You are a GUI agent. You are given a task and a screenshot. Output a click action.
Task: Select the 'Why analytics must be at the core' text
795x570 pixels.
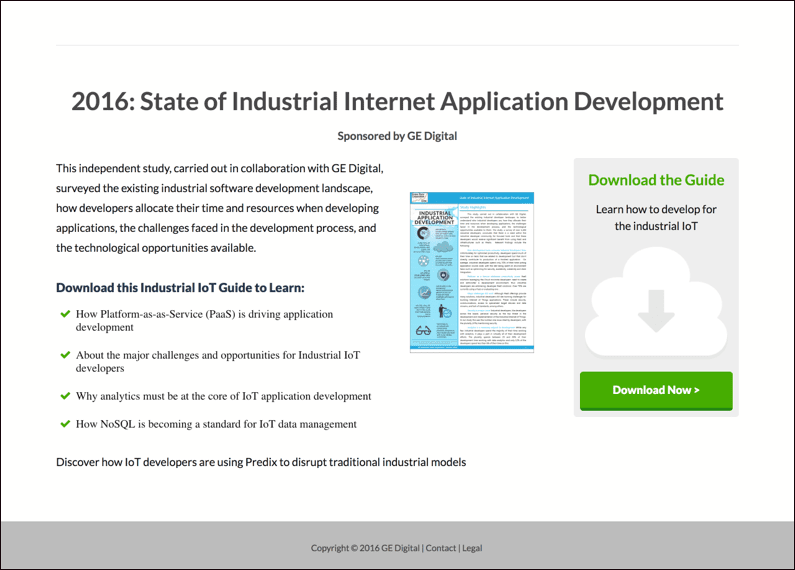224,396
